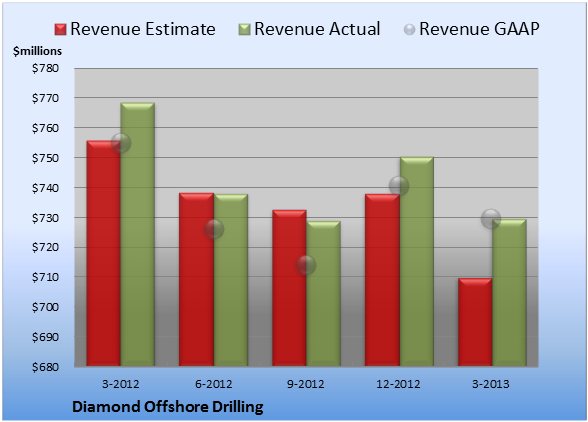588x422 pixels.
Task: Click the '6-2012' x-axis label
Action: pos(213,384)
